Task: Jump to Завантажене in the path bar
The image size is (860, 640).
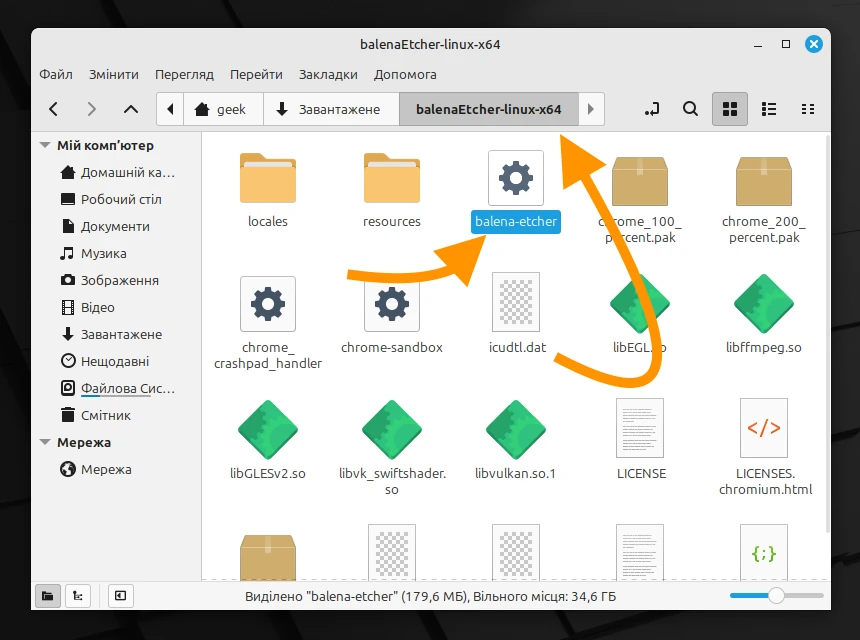Action: pos(331,109)
